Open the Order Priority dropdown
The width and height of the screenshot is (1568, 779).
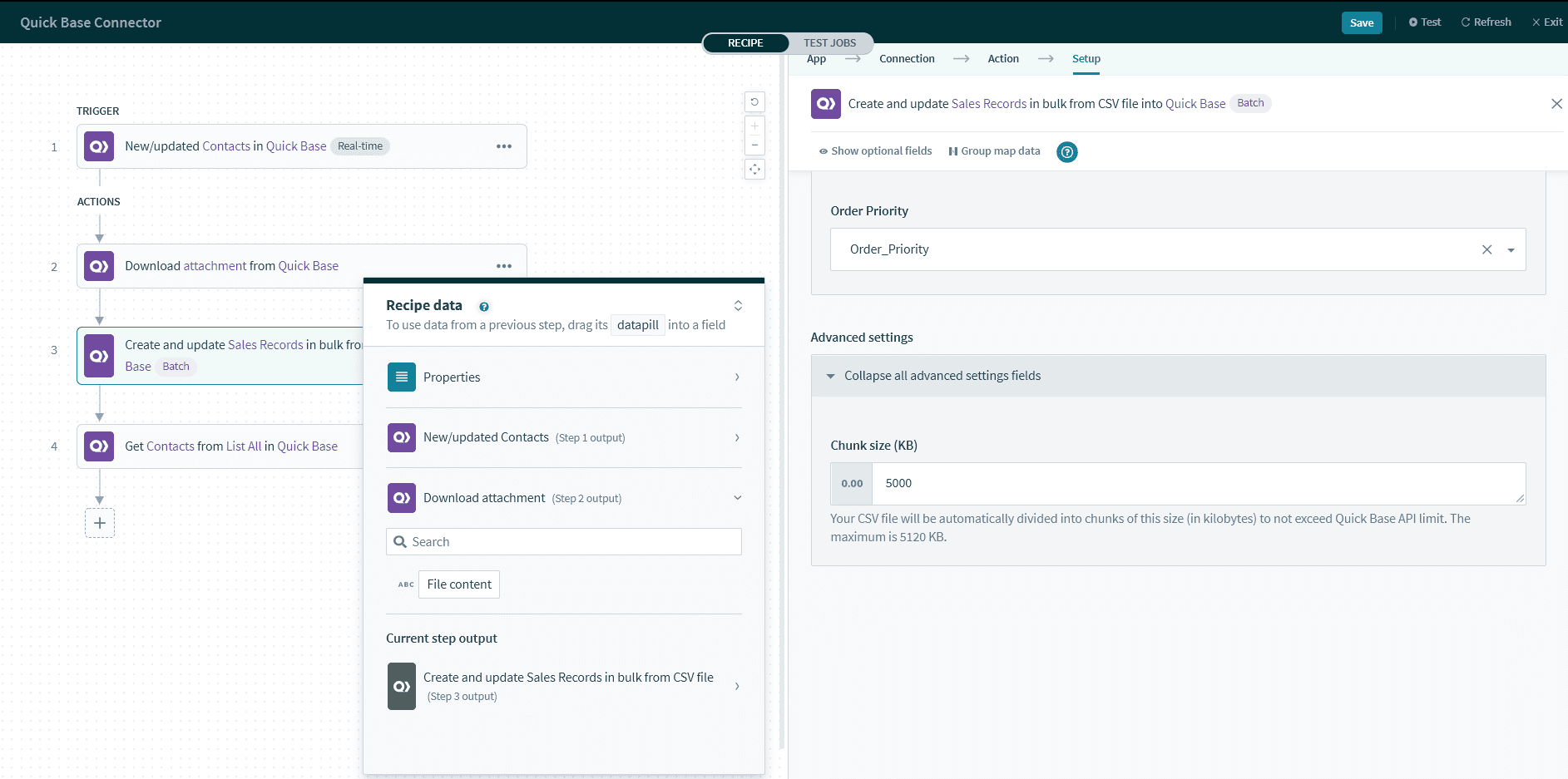1511,250
